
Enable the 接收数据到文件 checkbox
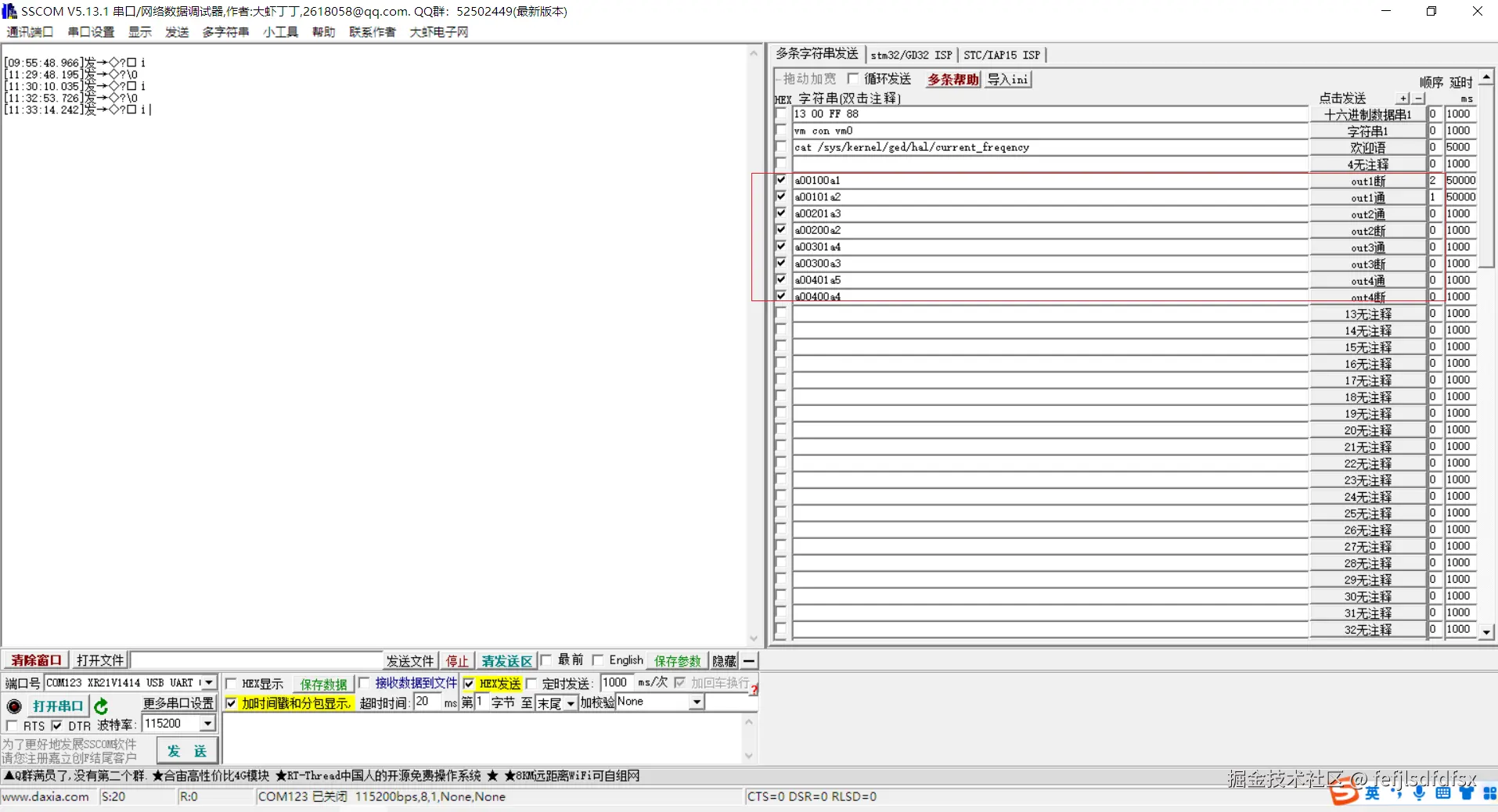(x=364, y=683)
